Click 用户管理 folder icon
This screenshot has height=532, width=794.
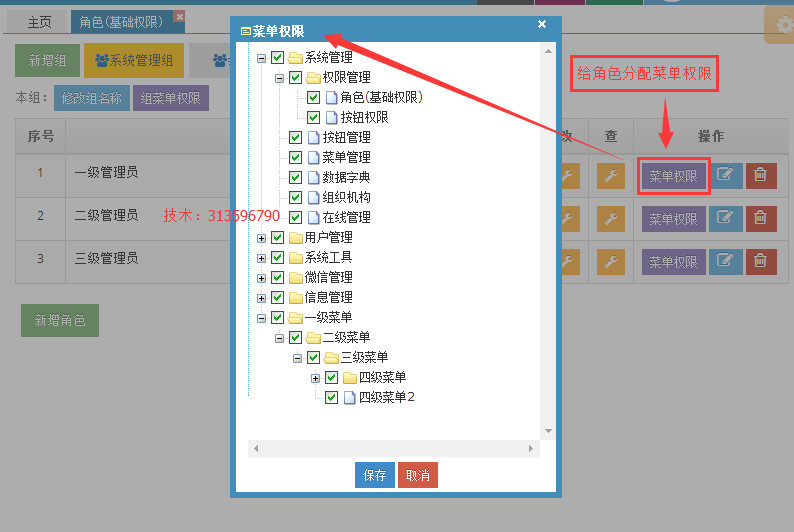tap(295, 237)
